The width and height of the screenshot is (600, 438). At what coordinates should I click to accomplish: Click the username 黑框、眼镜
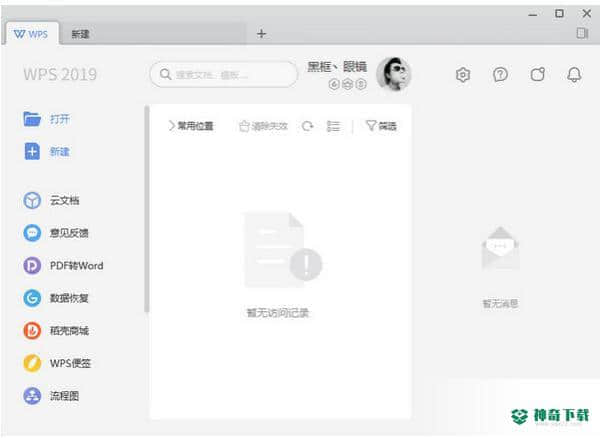coord(337,67)
